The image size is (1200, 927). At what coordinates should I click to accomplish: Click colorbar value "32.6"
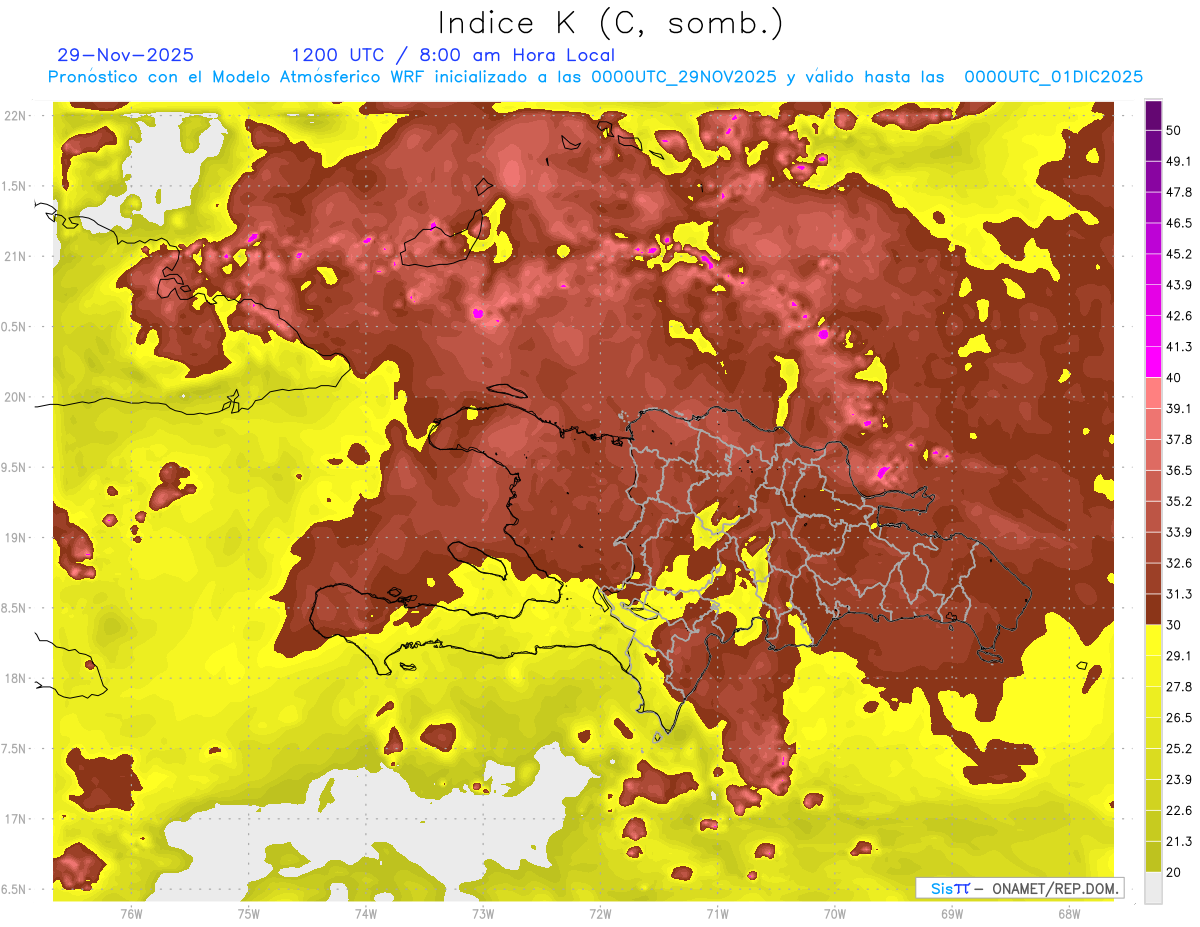[x=1178, y=563]
